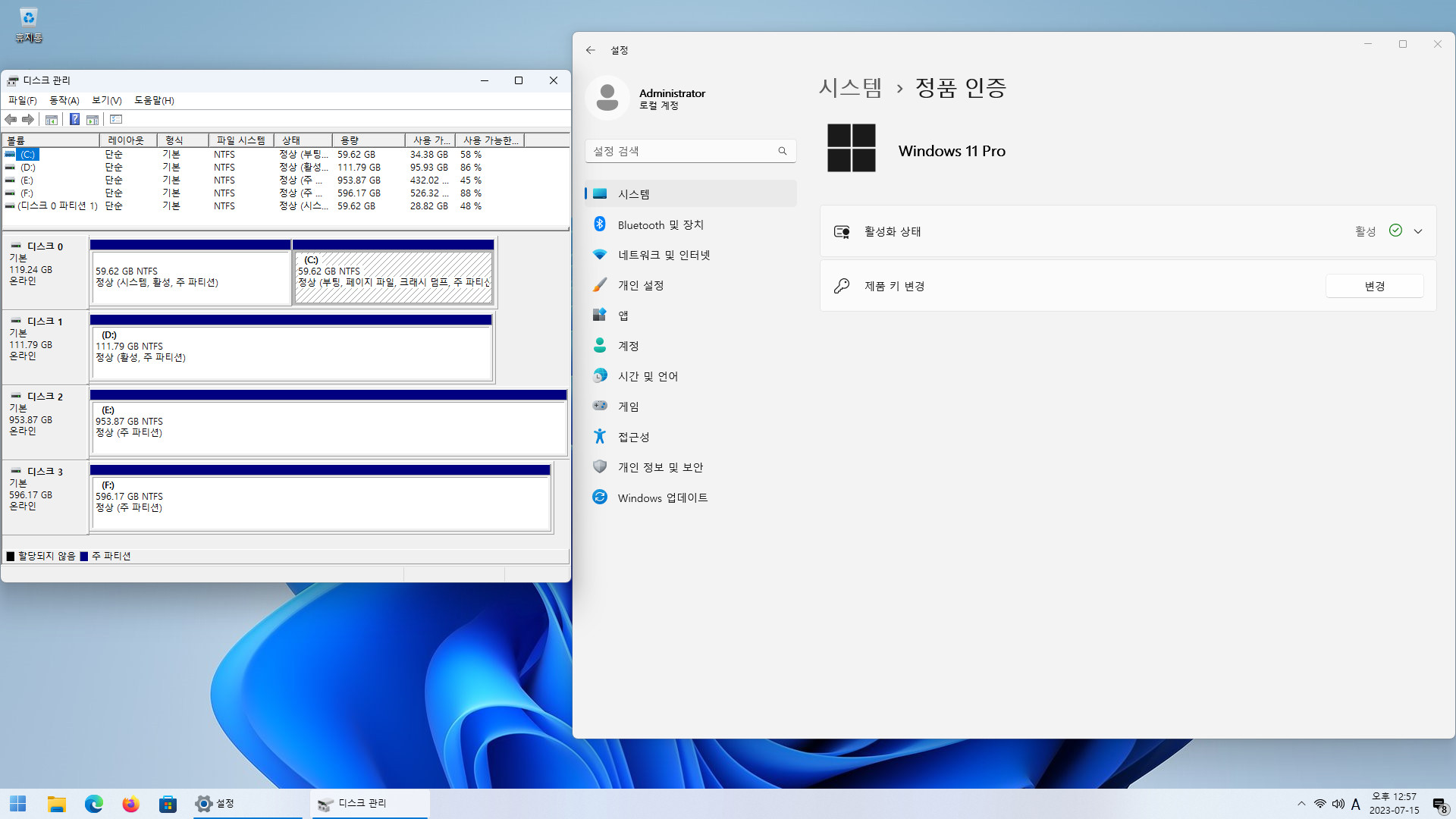Open 시스템 in Settings sidebar
1456x819 pixels.
coord(690,194)
